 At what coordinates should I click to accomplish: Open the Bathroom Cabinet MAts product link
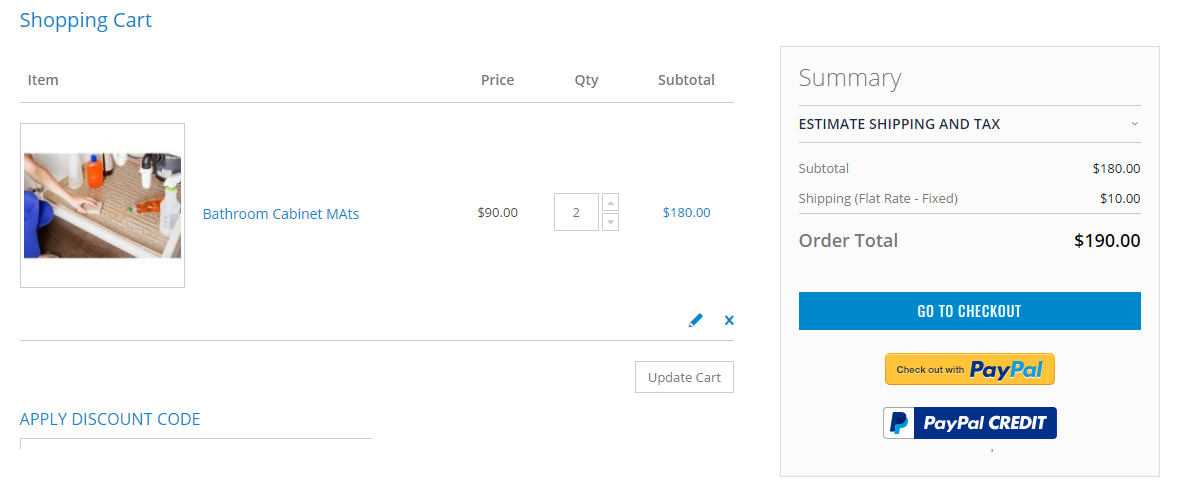click(x=281, y=214)
